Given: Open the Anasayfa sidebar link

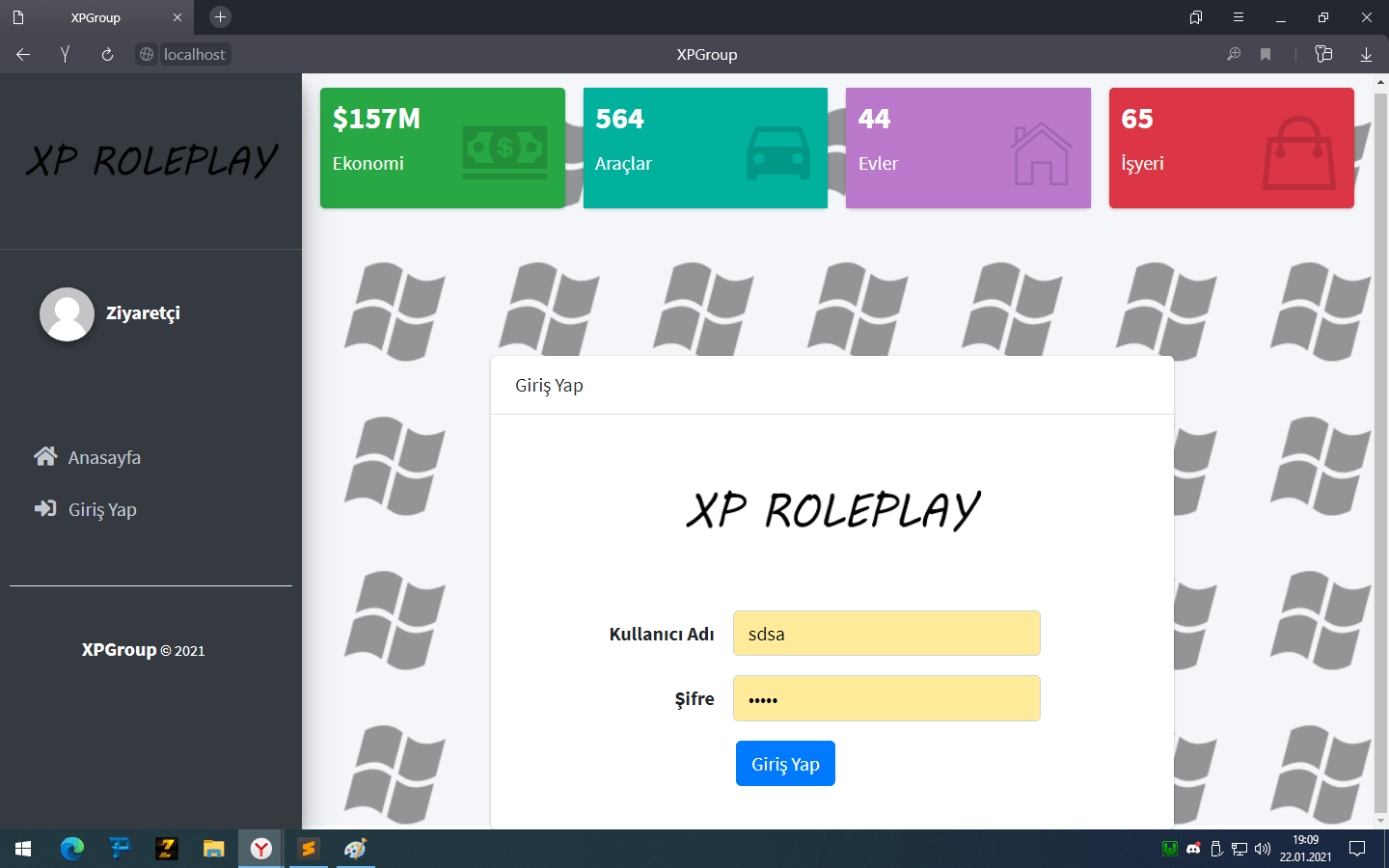Looking at the screenshot, I should [104, 458].
